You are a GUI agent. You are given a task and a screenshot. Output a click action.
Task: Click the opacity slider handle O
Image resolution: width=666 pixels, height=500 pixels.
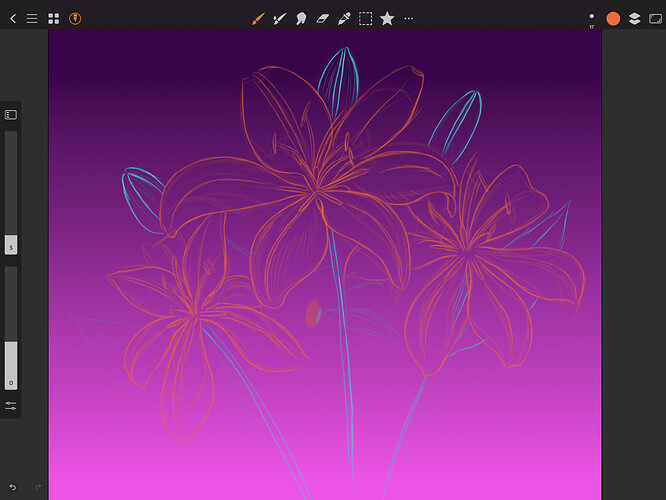coord(11,365)
